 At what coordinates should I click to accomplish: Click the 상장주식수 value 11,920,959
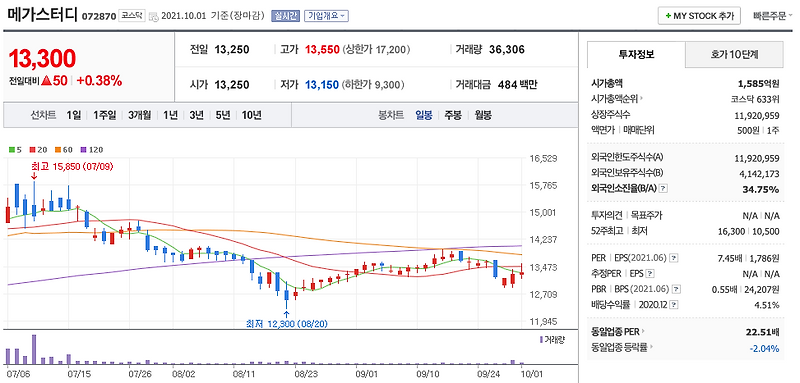pos(758,115)
